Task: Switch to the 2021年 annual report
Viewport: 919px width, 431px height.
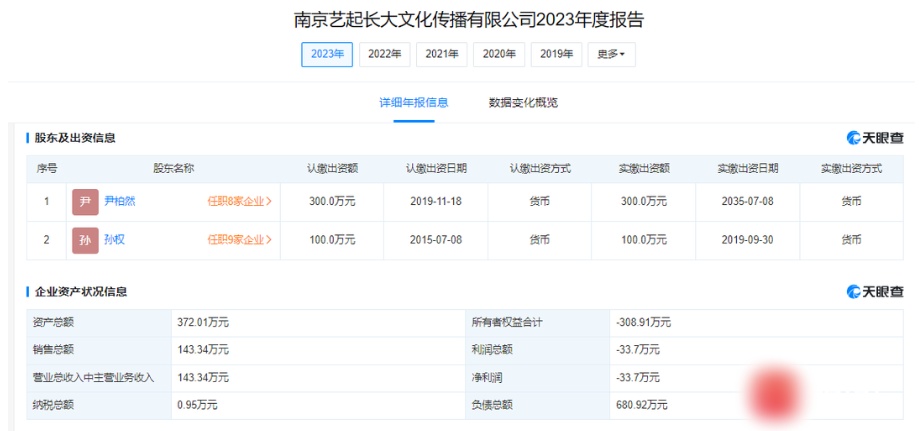Action: (x=442, y=55)
